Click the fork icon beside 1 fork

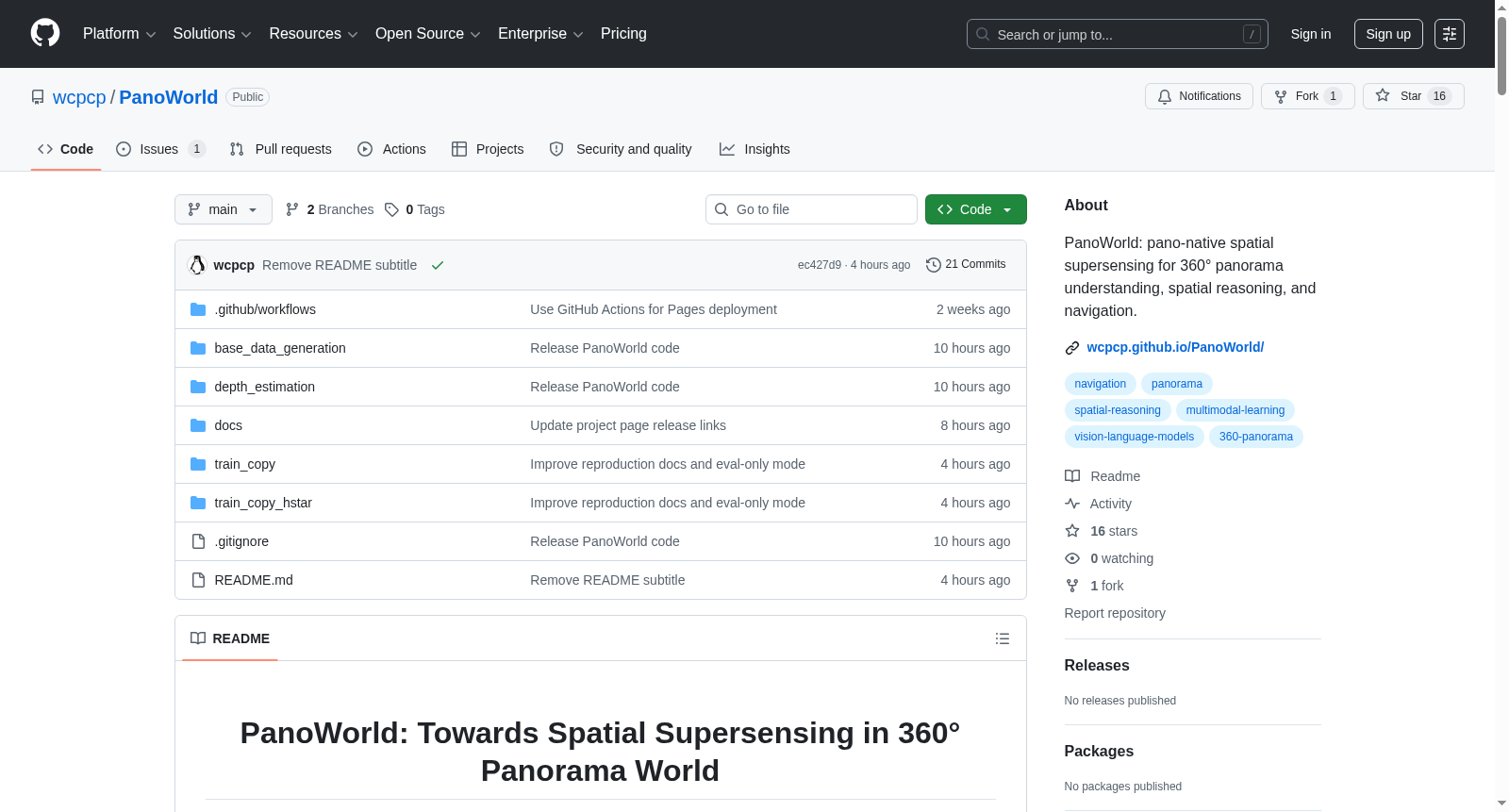1072,586
